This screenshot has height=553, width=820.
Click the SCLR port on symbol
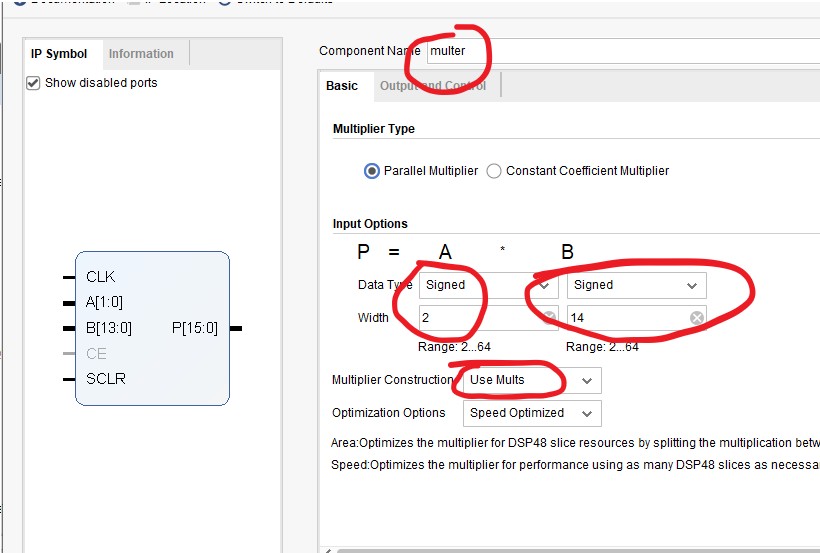point(106,378)
